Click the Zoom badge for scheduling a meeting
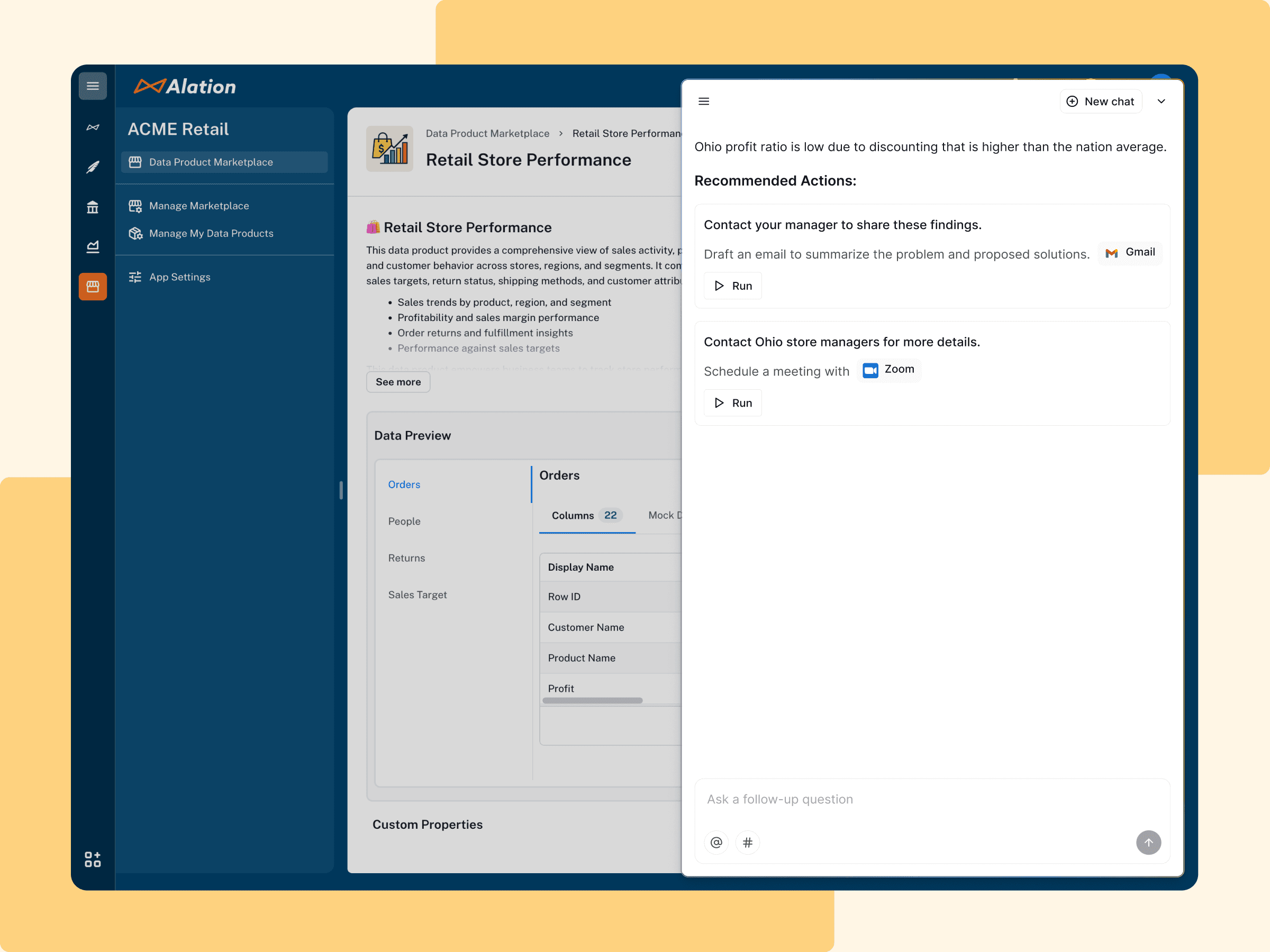 (x=889, y=370)
